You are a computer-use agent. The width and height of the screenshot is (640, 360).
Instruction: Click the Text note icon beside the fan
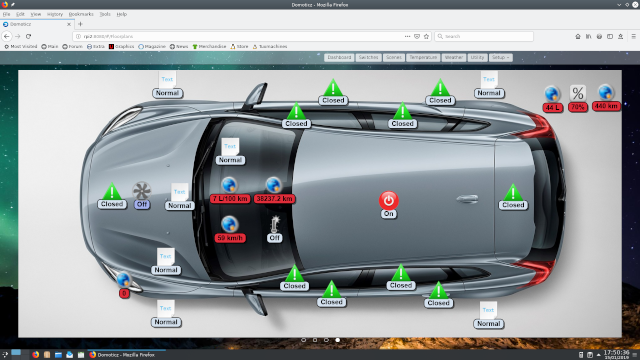(x=180, y=192)
